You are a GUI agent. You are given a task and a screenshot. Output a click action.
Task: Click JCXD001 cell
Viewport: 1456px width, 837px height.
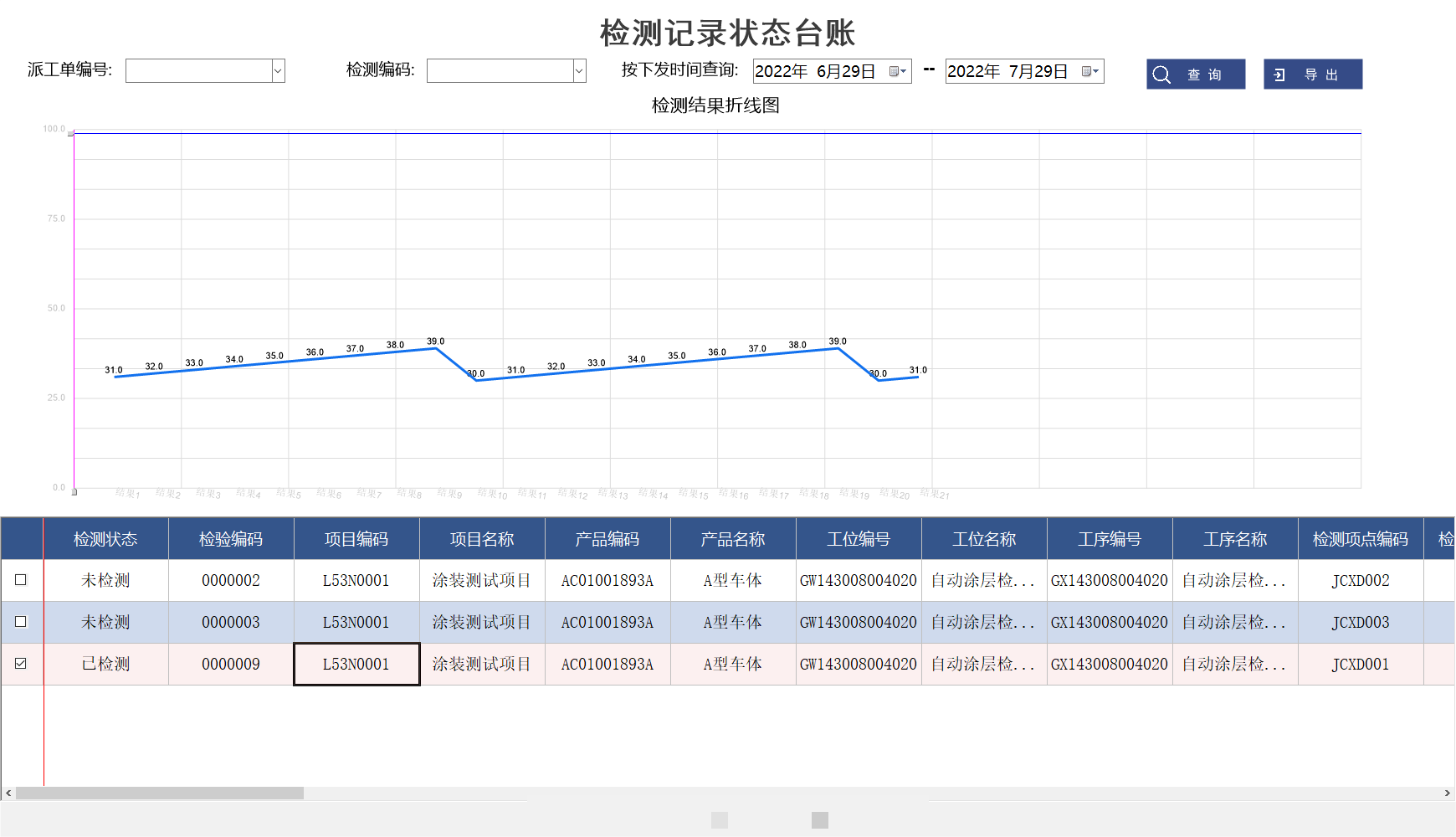pos(1361,664)
